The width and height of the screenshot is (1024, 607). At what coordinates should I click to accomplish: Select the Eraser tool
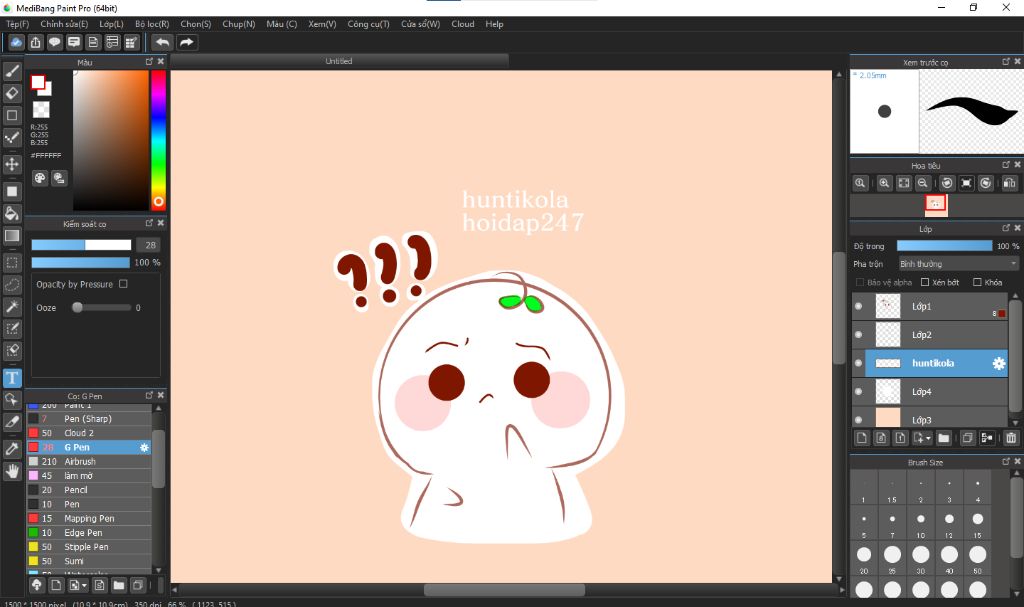[12, 93]
